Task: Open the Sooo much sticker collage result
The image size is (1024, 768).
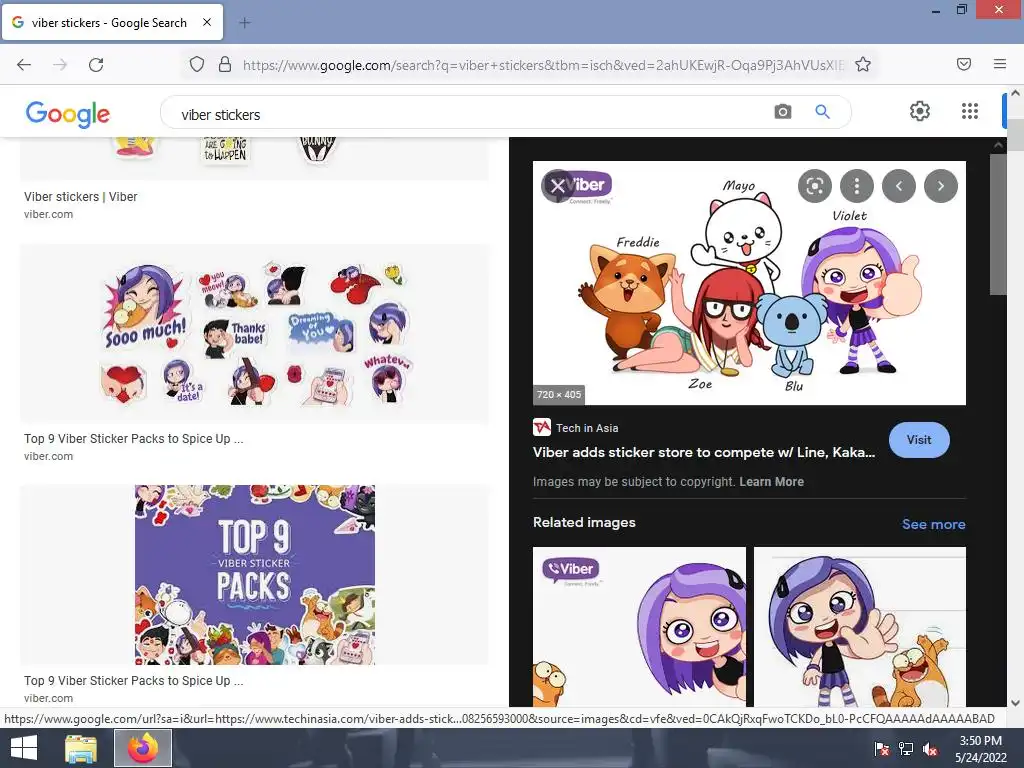Action: 255,334
